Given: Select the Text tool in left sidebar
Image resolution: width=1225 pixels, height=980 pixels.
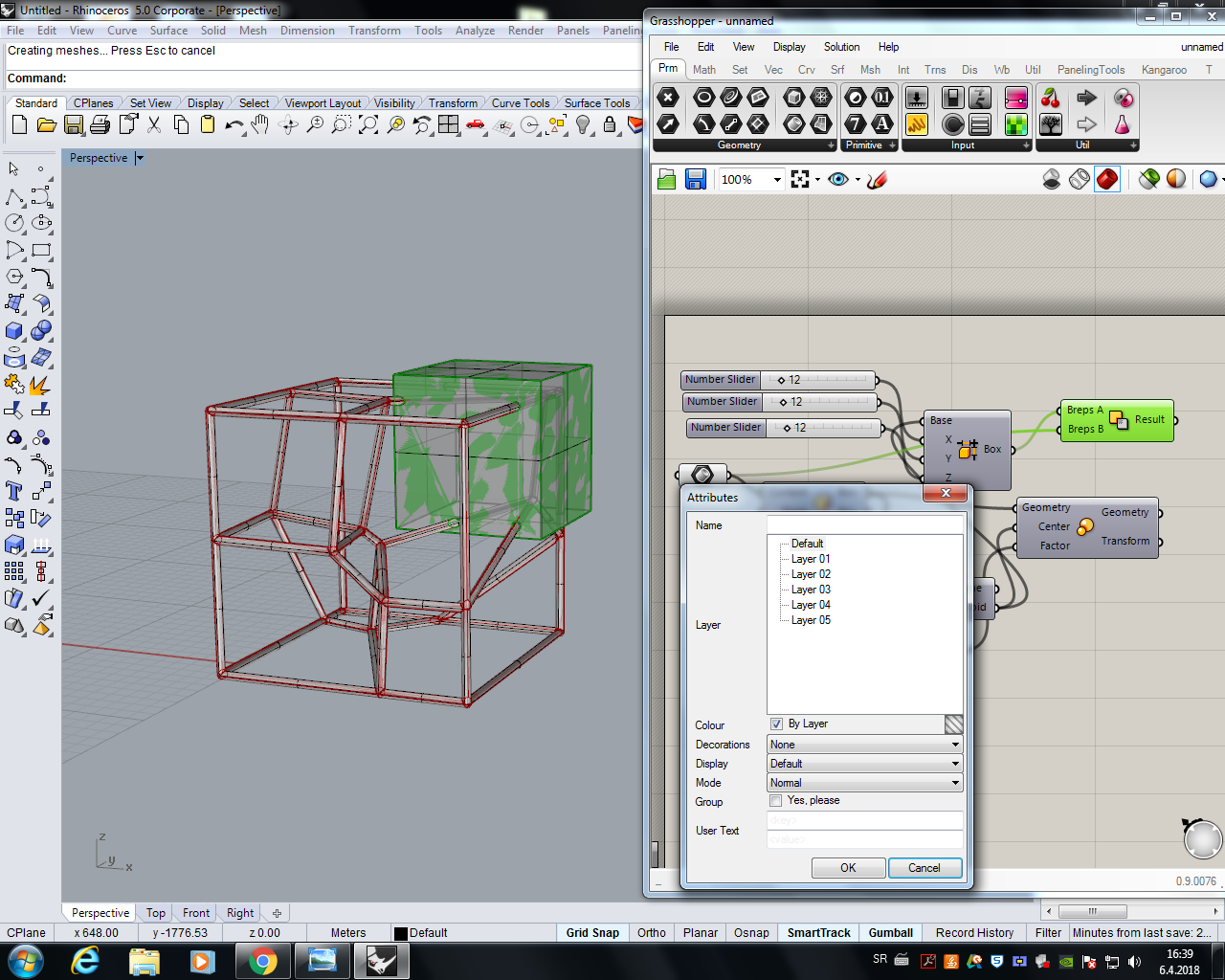Looking at the screenshot, I should coord(14,491).
